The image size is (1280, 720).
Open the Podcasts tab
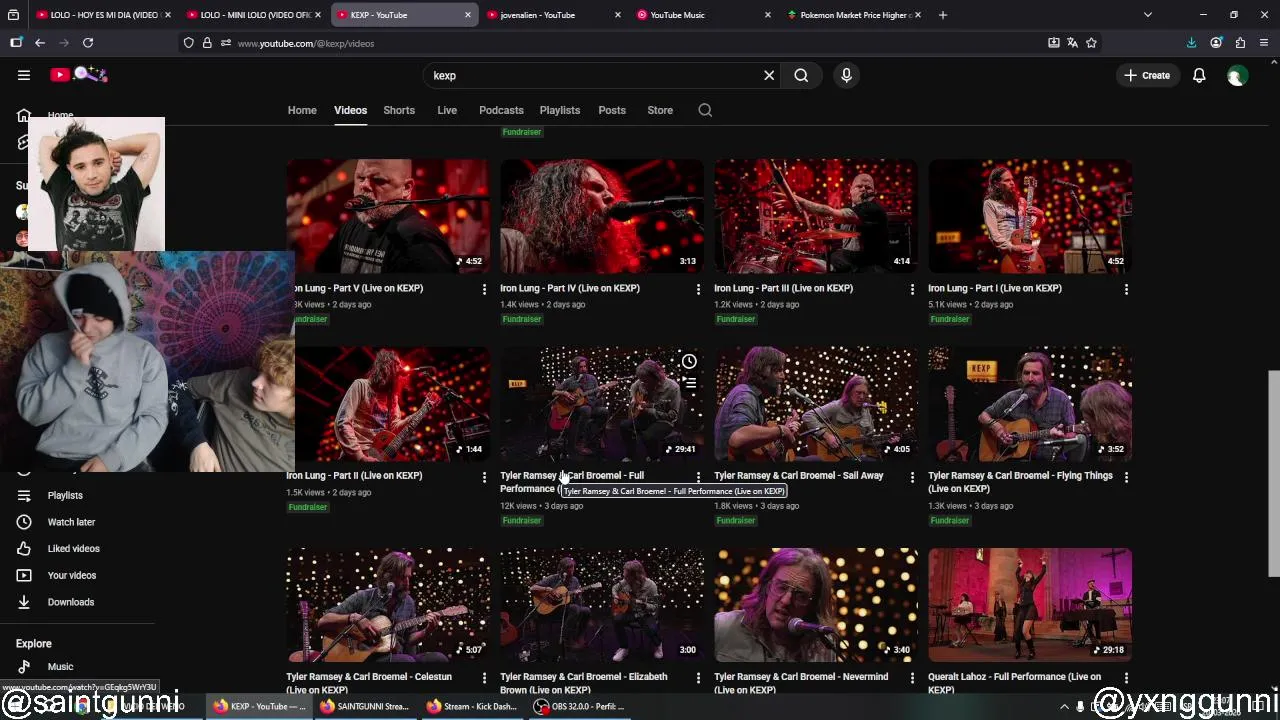point(501,110)
